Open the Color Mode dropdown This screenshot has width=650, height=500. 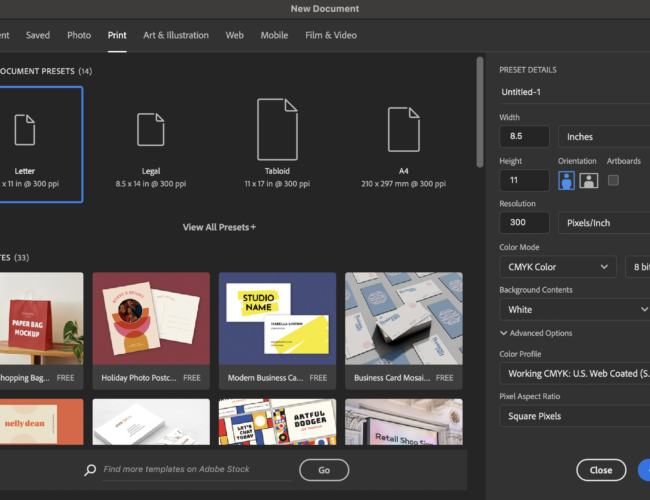coord(558,267)
